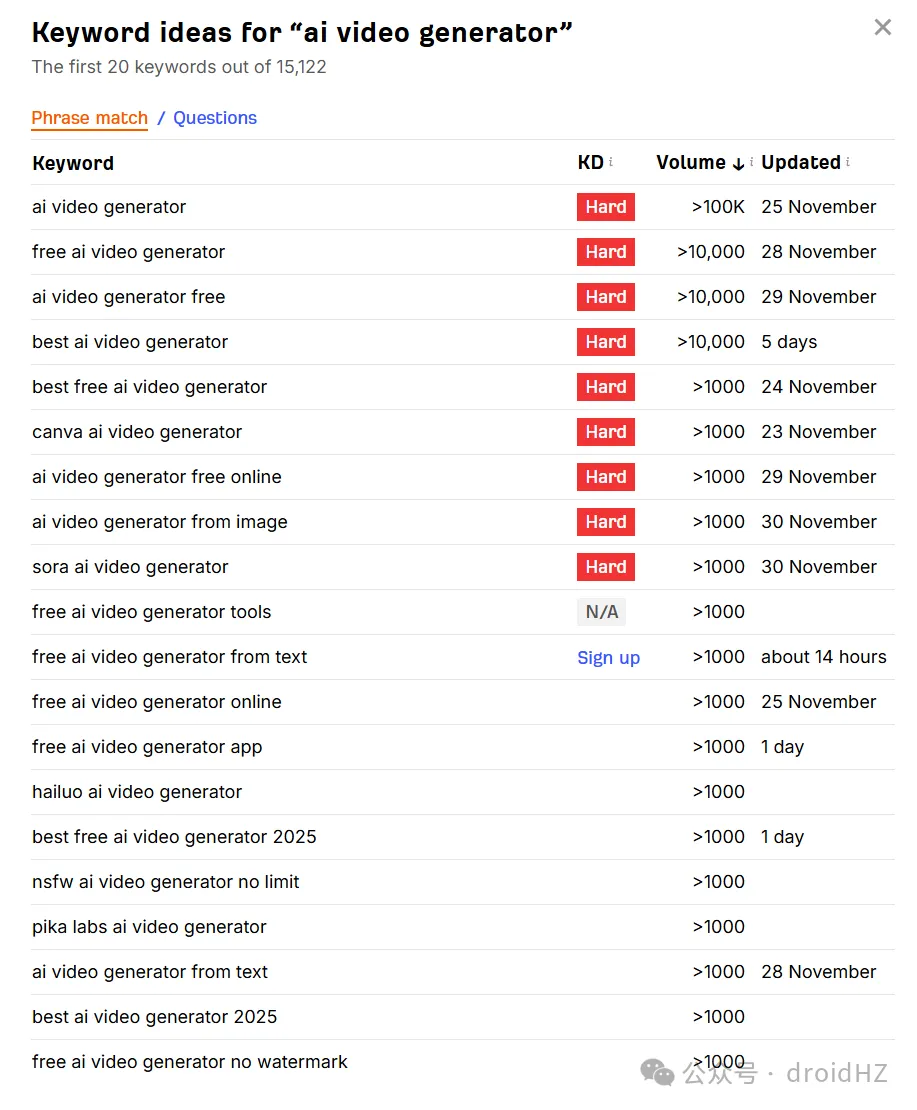Click the Sign up link
Viewport: 917px width, 1110px height.
tap(608, 658)
